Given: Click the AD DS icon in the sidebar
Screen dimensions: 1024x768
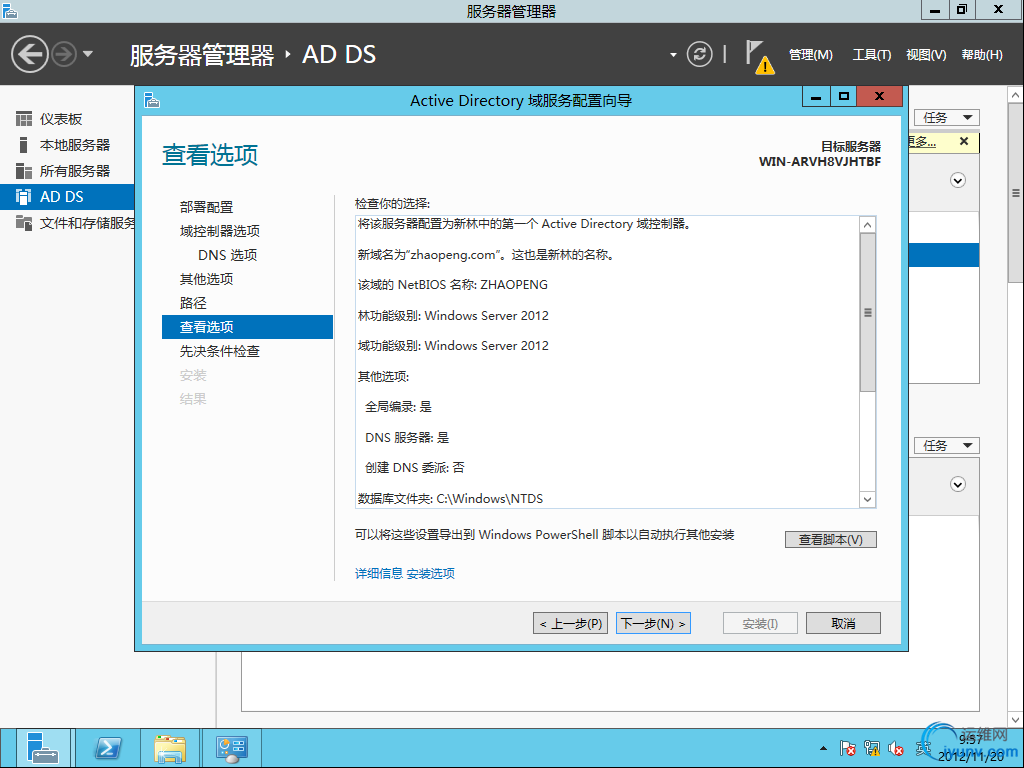Looking at the screenshot, I should coord(24,197).
